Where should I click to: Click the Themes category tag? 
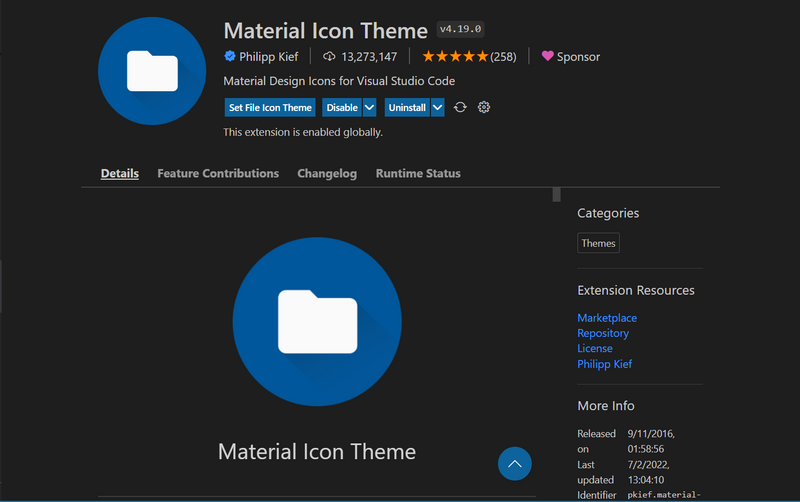click(598, 243)
